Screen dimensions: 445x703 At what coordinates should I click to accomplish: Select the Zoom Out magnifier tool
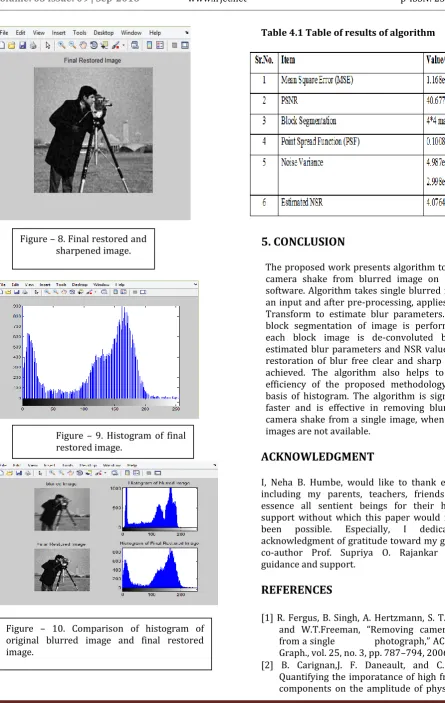[x=72, y=45]
